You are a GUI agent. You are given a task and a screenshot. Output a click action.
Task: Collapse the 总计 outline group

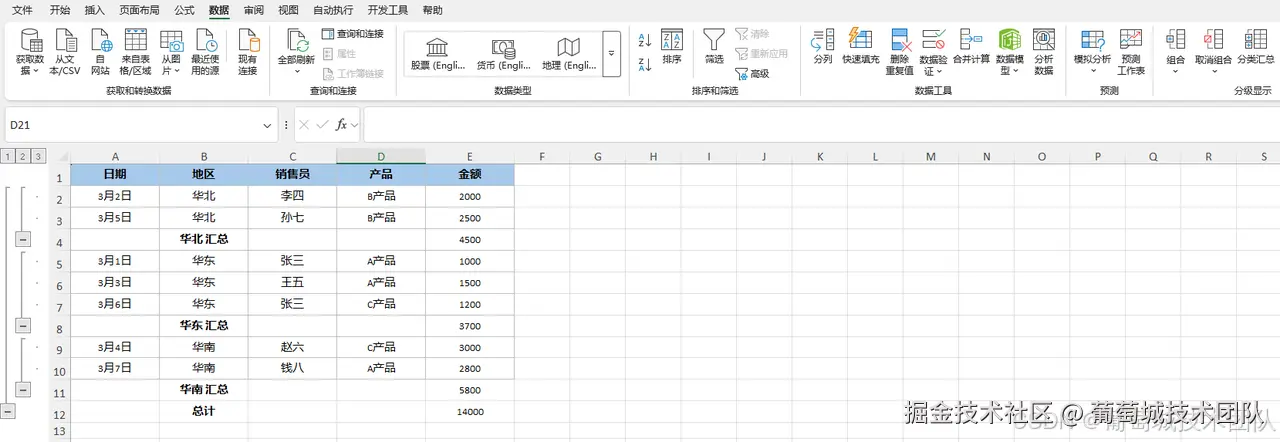coord(8,411)
